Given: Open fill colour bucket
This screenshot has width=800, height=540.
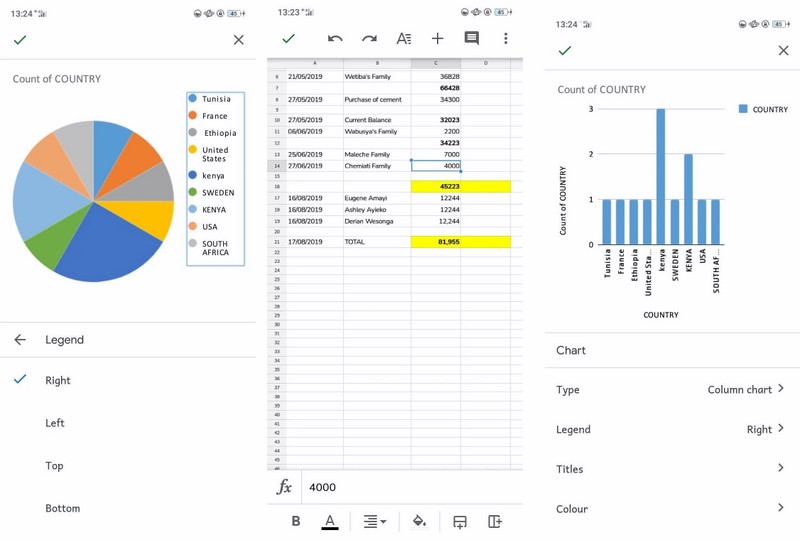Looking at the screenshot, I should pos(419,521).
